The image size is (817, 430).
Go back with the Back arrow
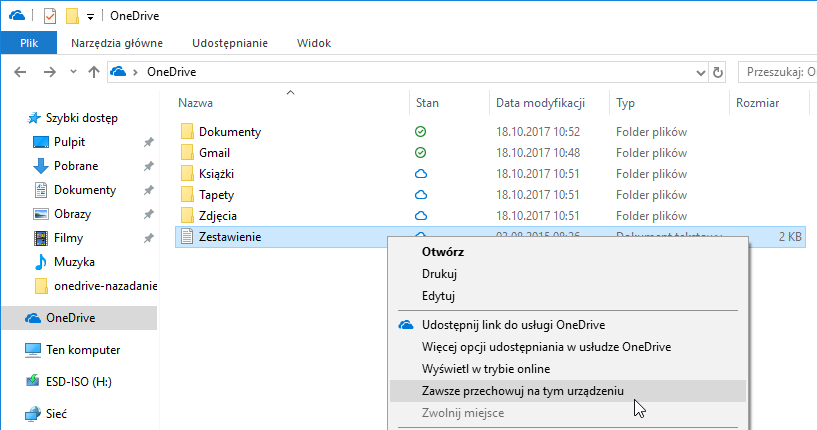coord(20,72)
